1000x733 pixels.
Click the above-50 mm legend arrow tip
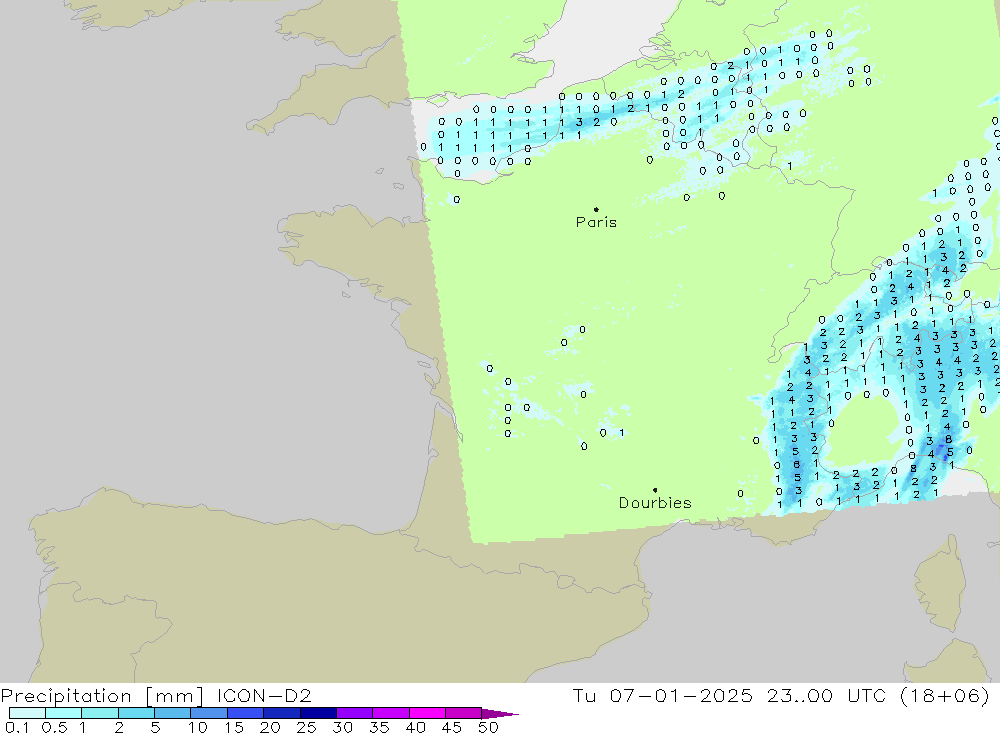point(501,714)
